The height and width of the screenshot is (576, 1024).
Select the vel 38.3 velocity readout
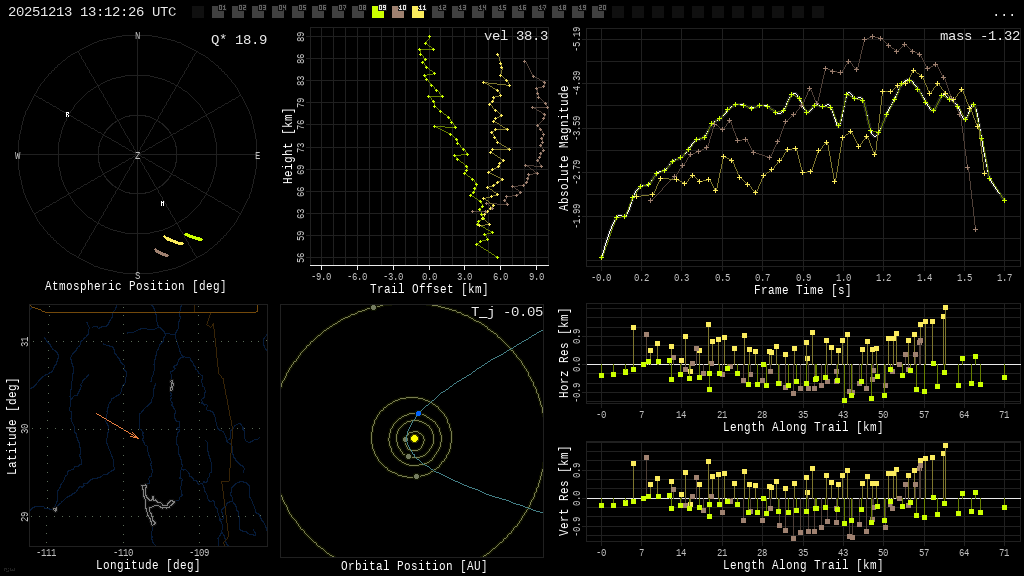515,36
